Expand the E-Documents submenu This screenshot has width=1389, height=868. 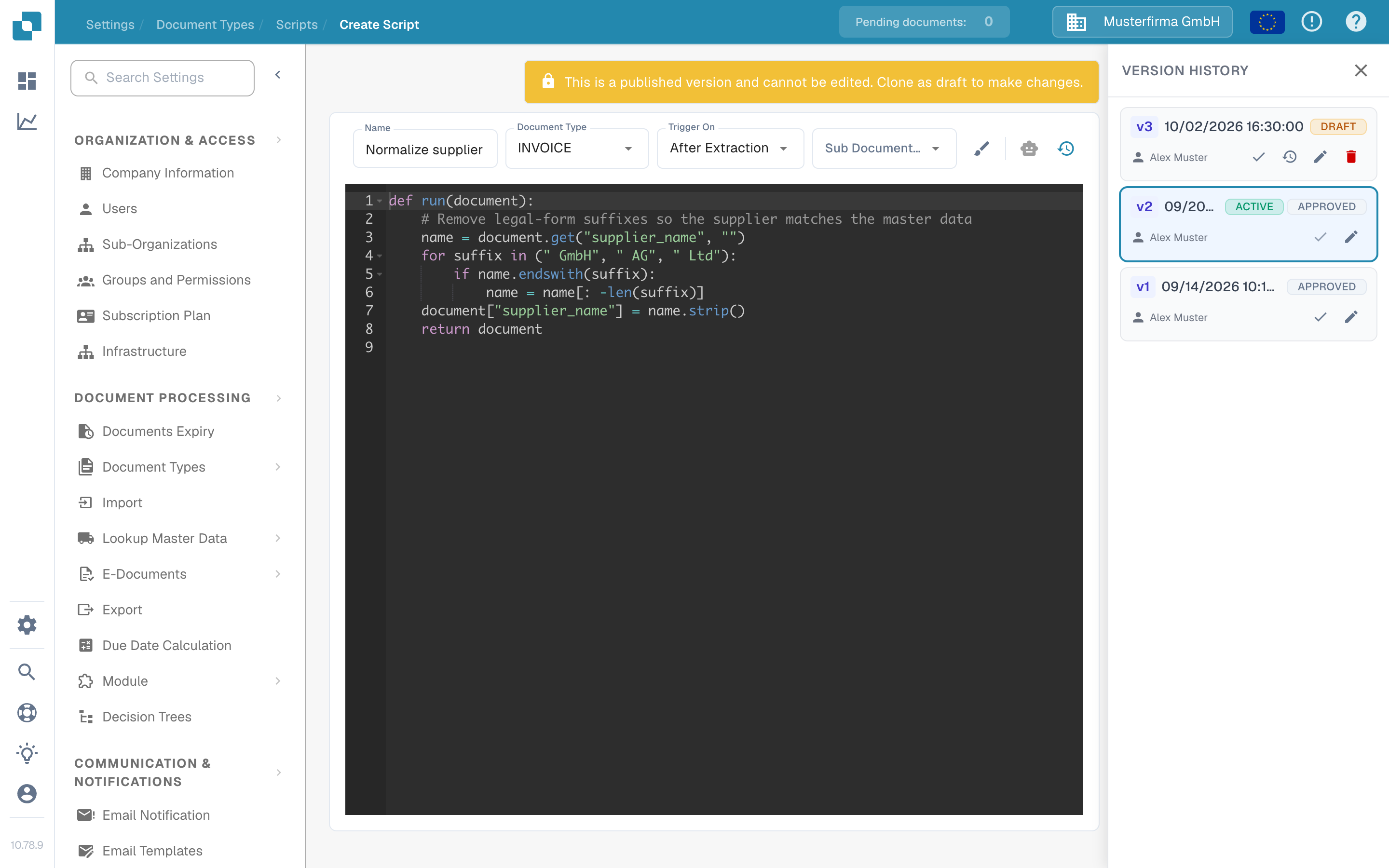(x=278, y=573)
